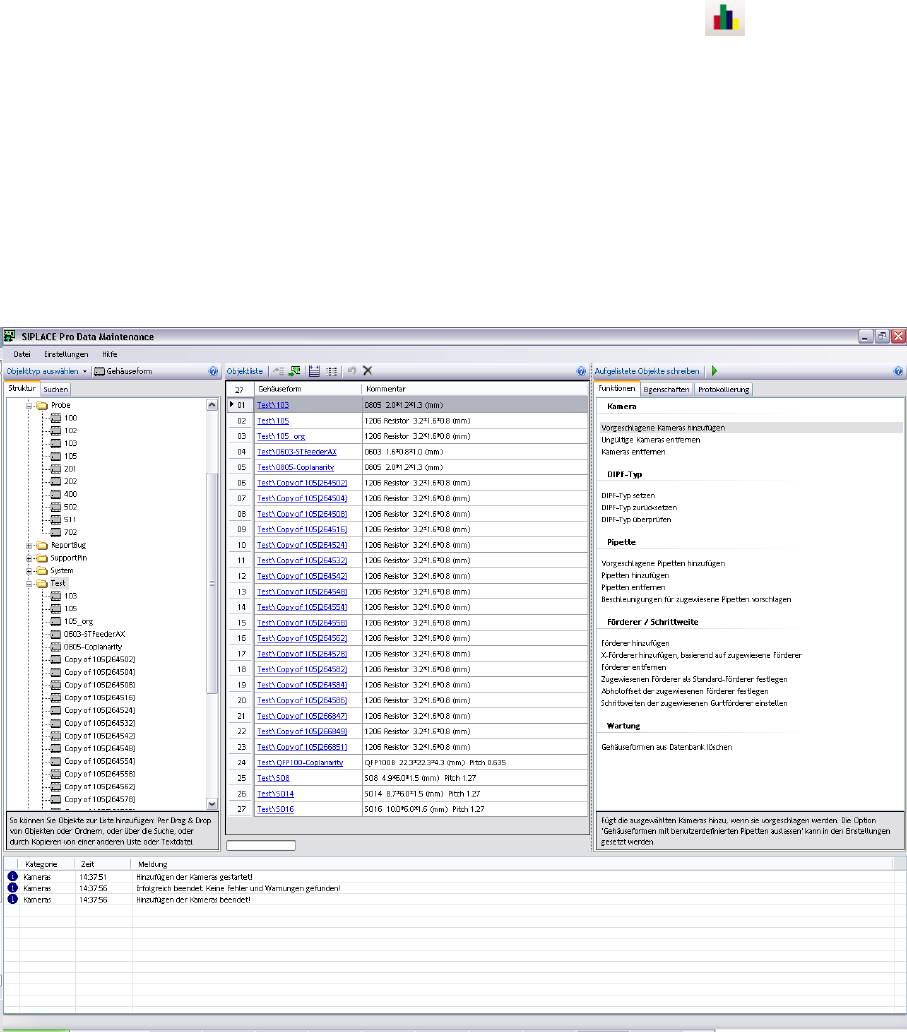Click the Kommentar column header
This screenshot has height=1032, width=907.
(475, 389)
